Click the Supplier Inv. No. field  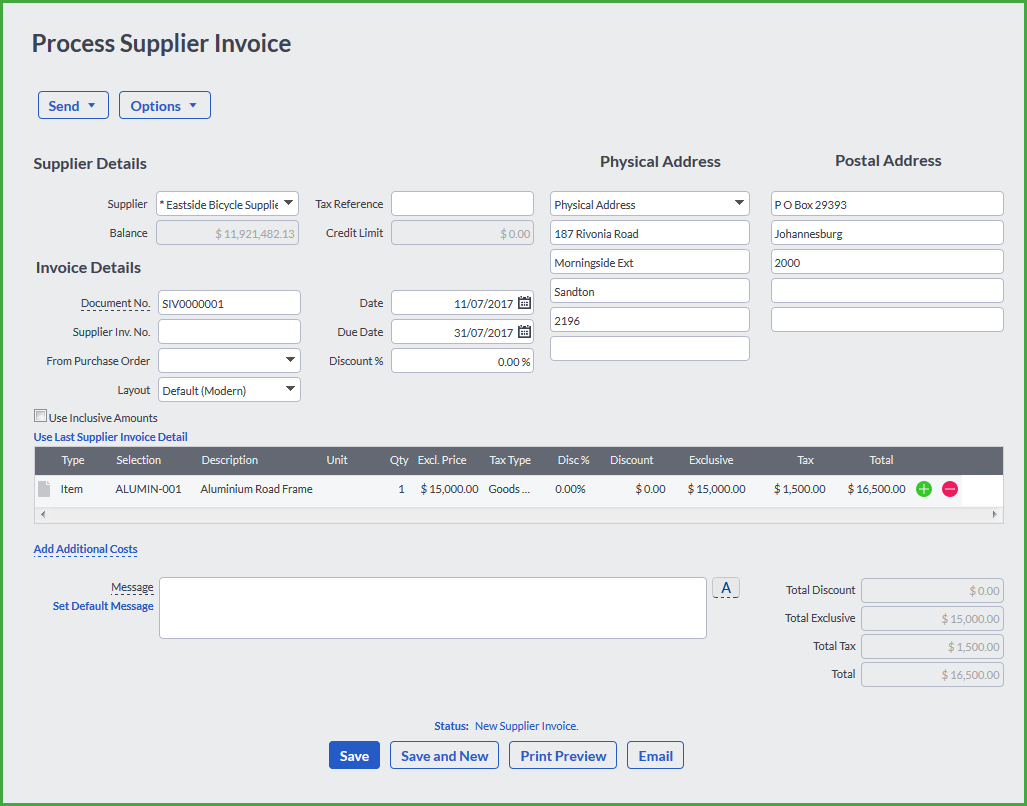point(229,332)
